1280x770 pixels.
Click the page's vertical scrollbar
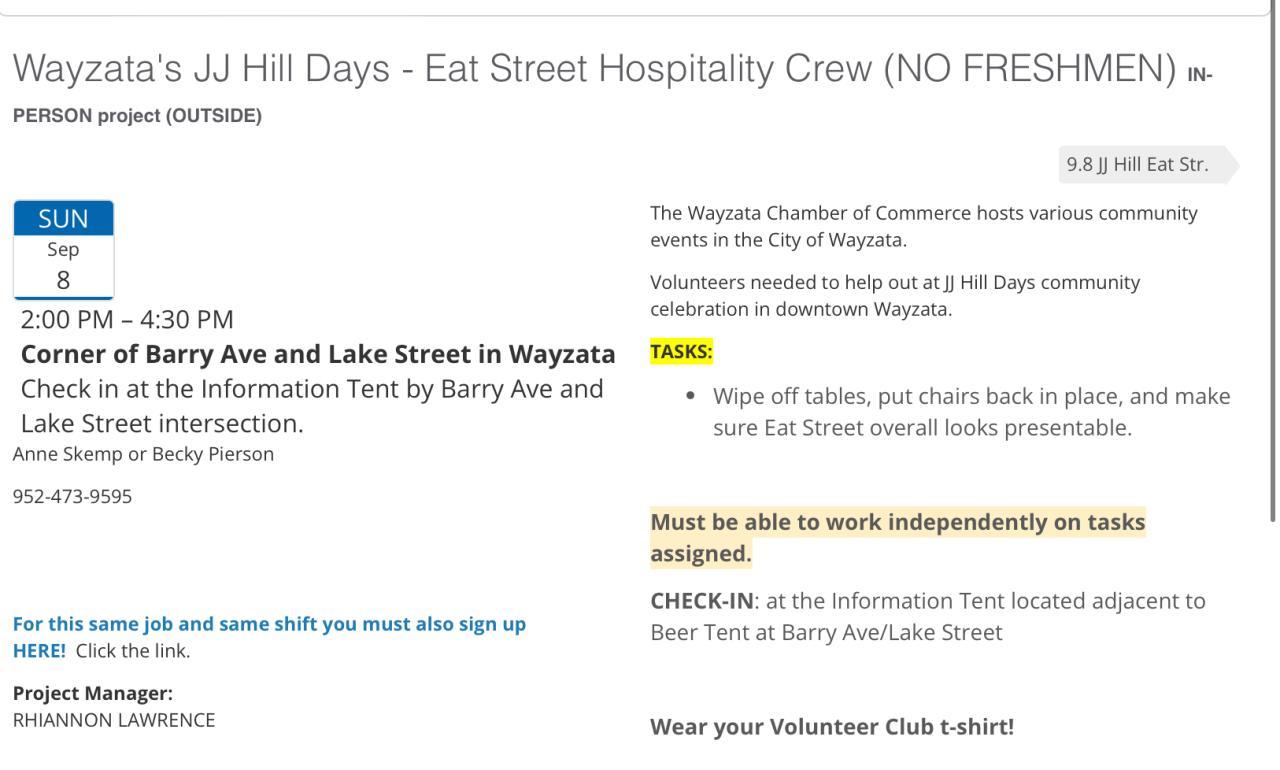[1273, 260]
